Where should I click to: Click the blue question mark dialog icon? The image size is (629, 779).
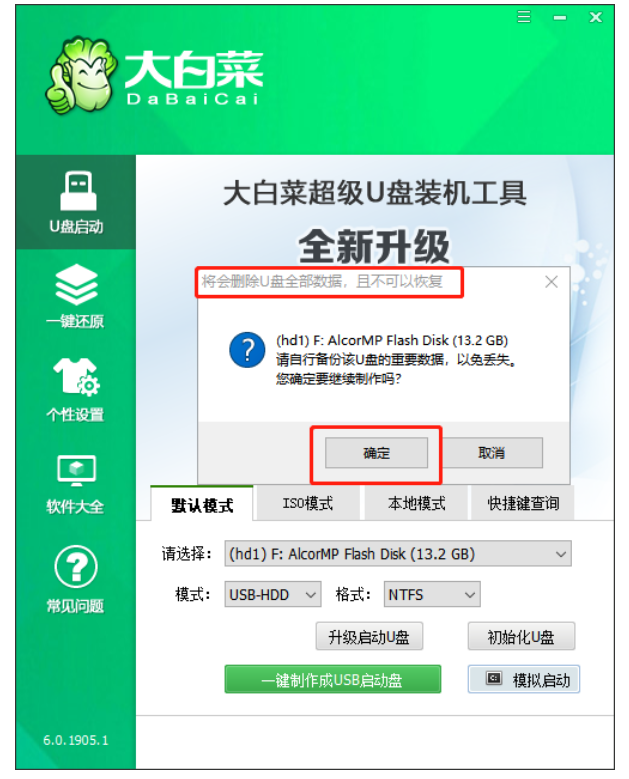coord(247,350)
